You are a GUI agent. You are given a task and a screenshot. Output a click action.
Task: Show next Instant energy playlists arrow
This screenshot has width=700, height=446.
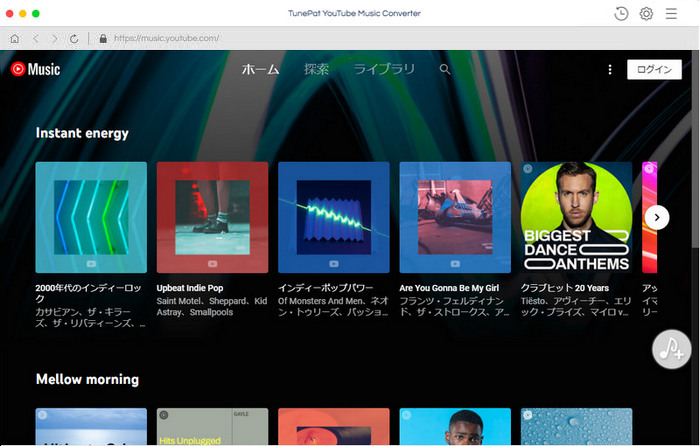coord(657,217)
